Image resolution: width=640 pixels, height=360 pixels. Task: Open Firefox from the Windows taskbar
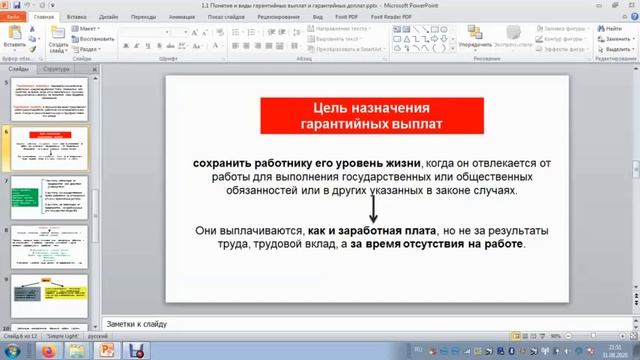coord(48,351)
